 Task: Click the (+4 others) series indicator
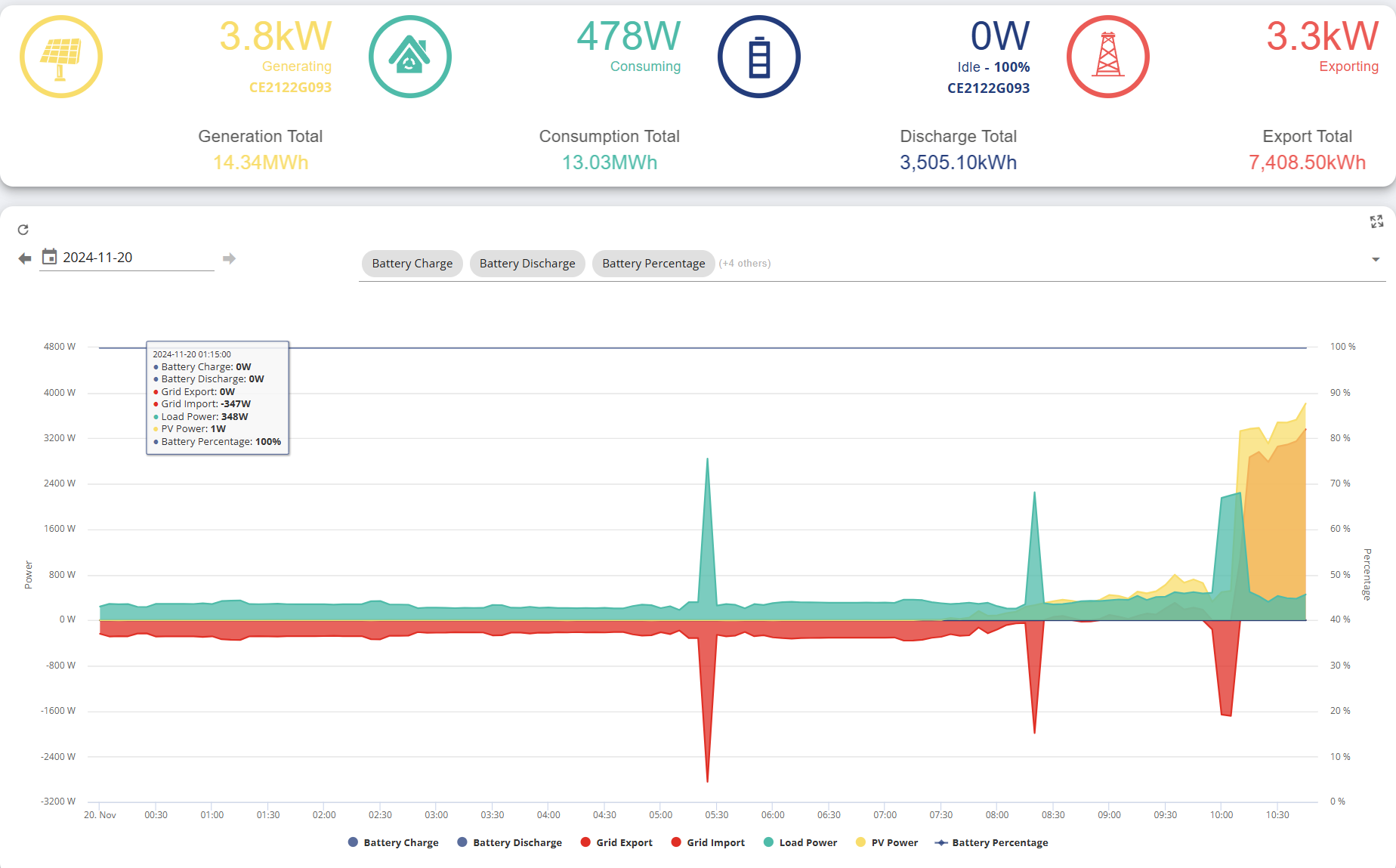745,264
